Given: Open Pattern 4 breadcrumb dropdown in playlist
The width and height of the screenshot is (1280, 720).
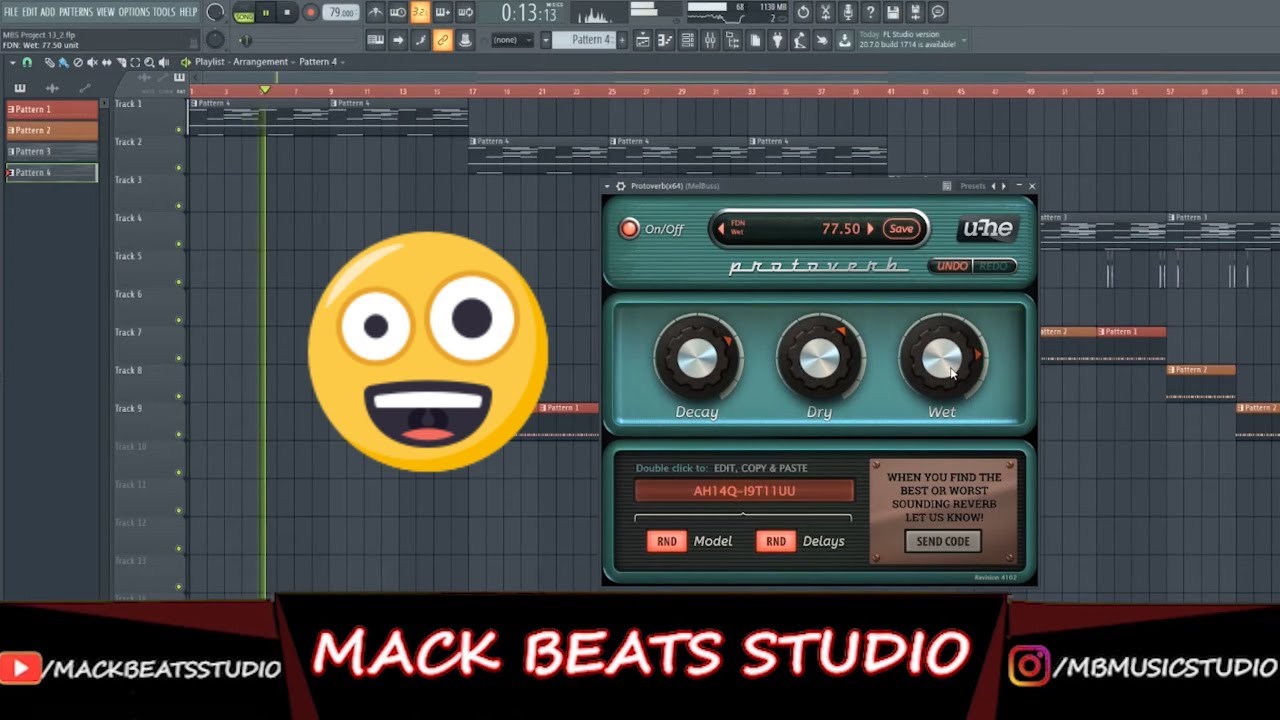Looking at the screenshot, I should click(x=321, y=62).
